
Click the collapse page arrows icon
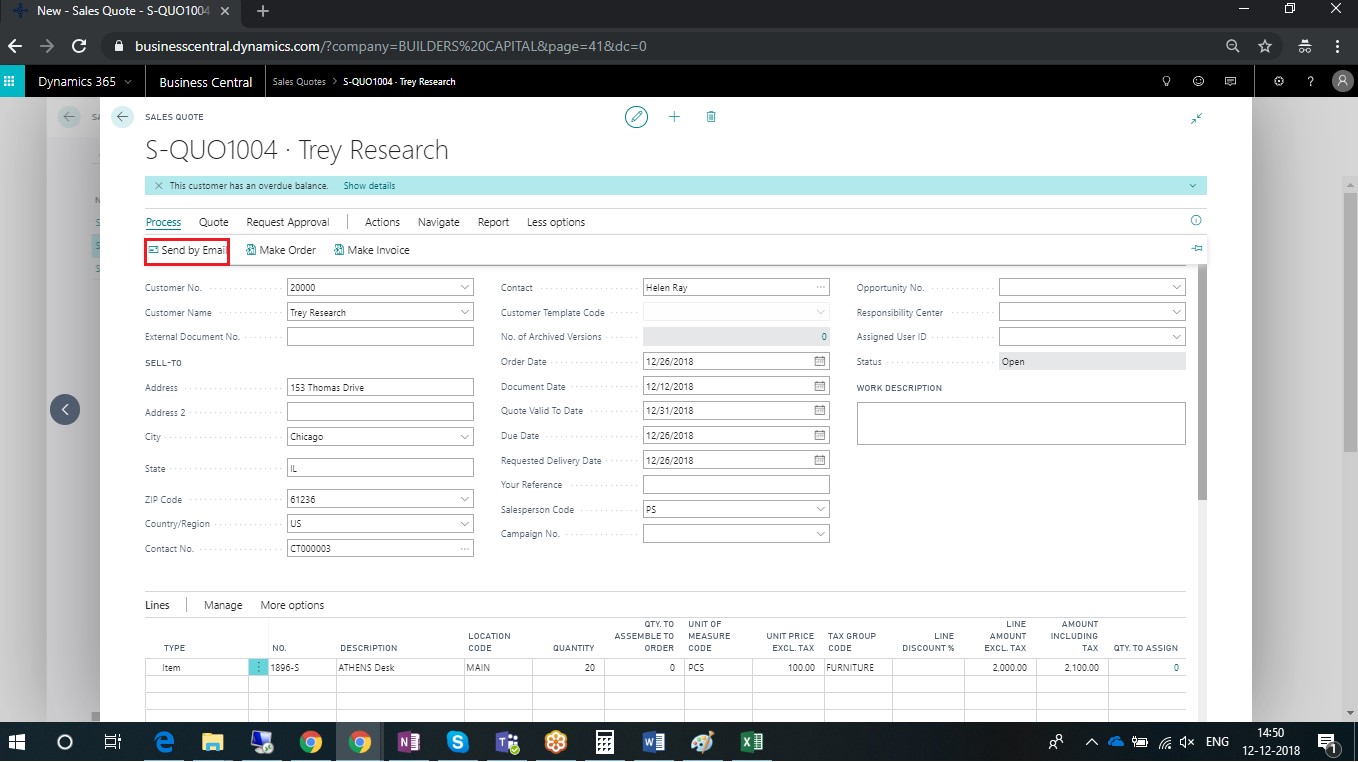tap(1196, 118)
